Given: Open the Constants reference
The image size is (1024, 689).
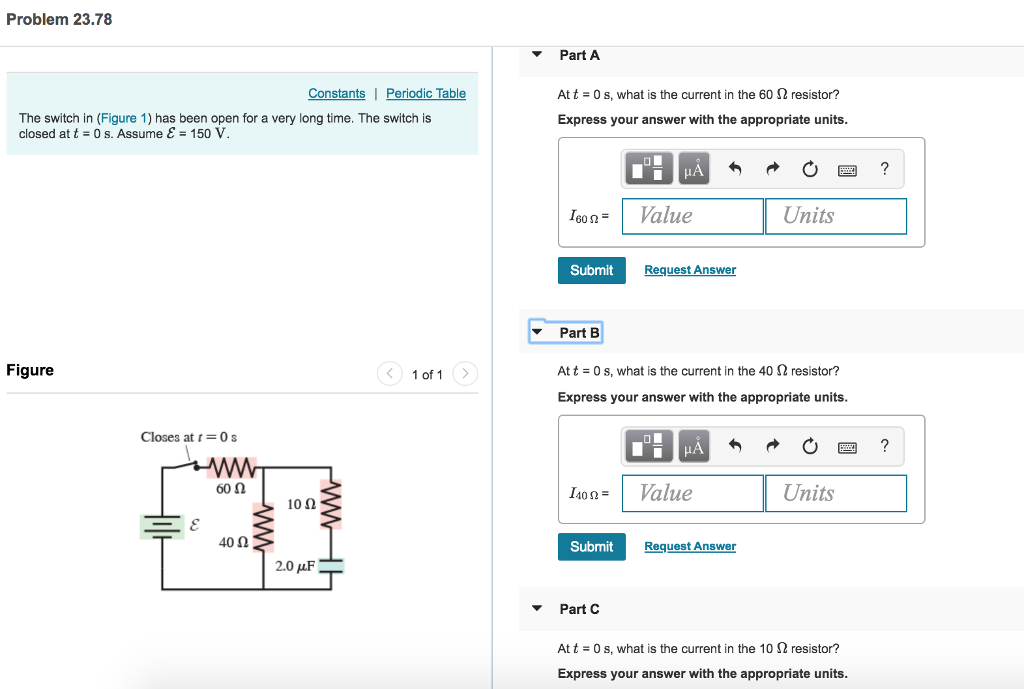Looking at the screenshot, I should pos(336,93).
